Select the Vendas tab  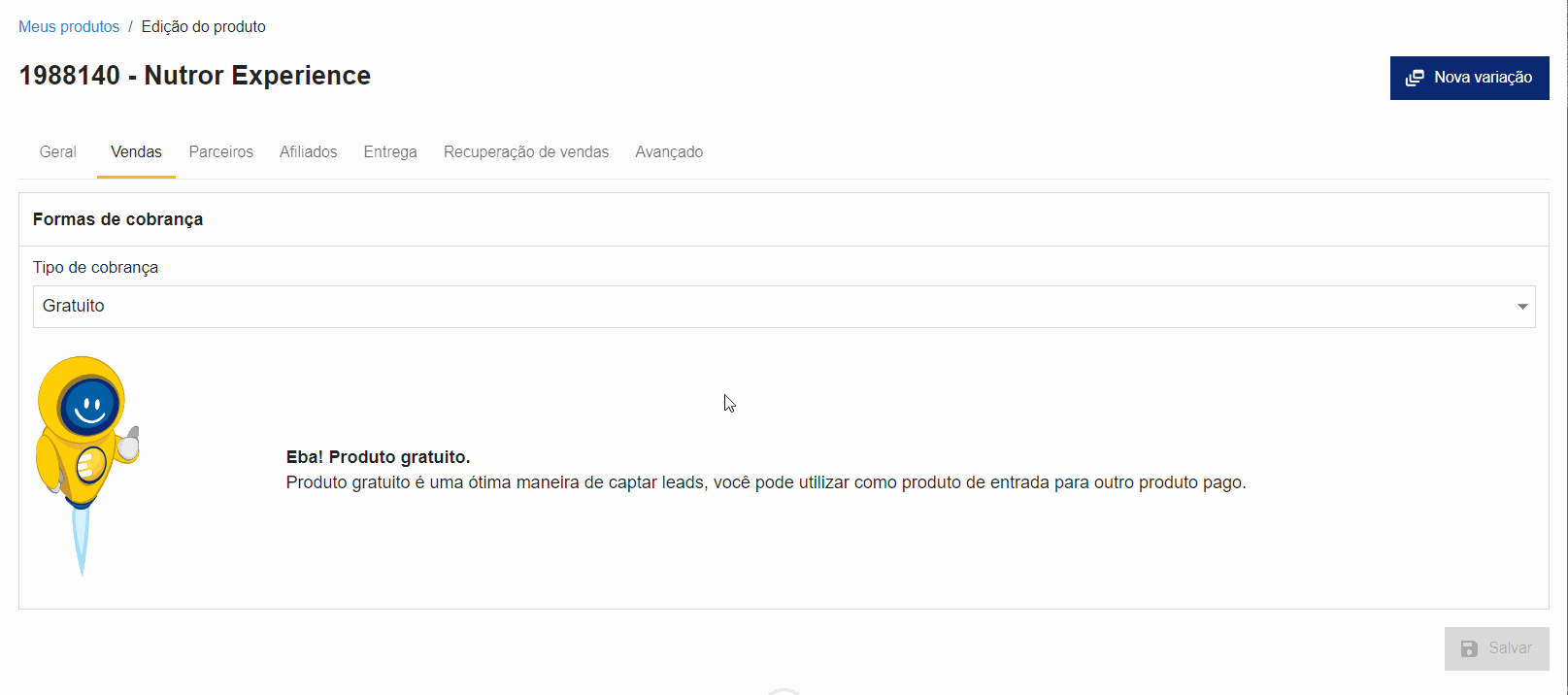(136, 152)
